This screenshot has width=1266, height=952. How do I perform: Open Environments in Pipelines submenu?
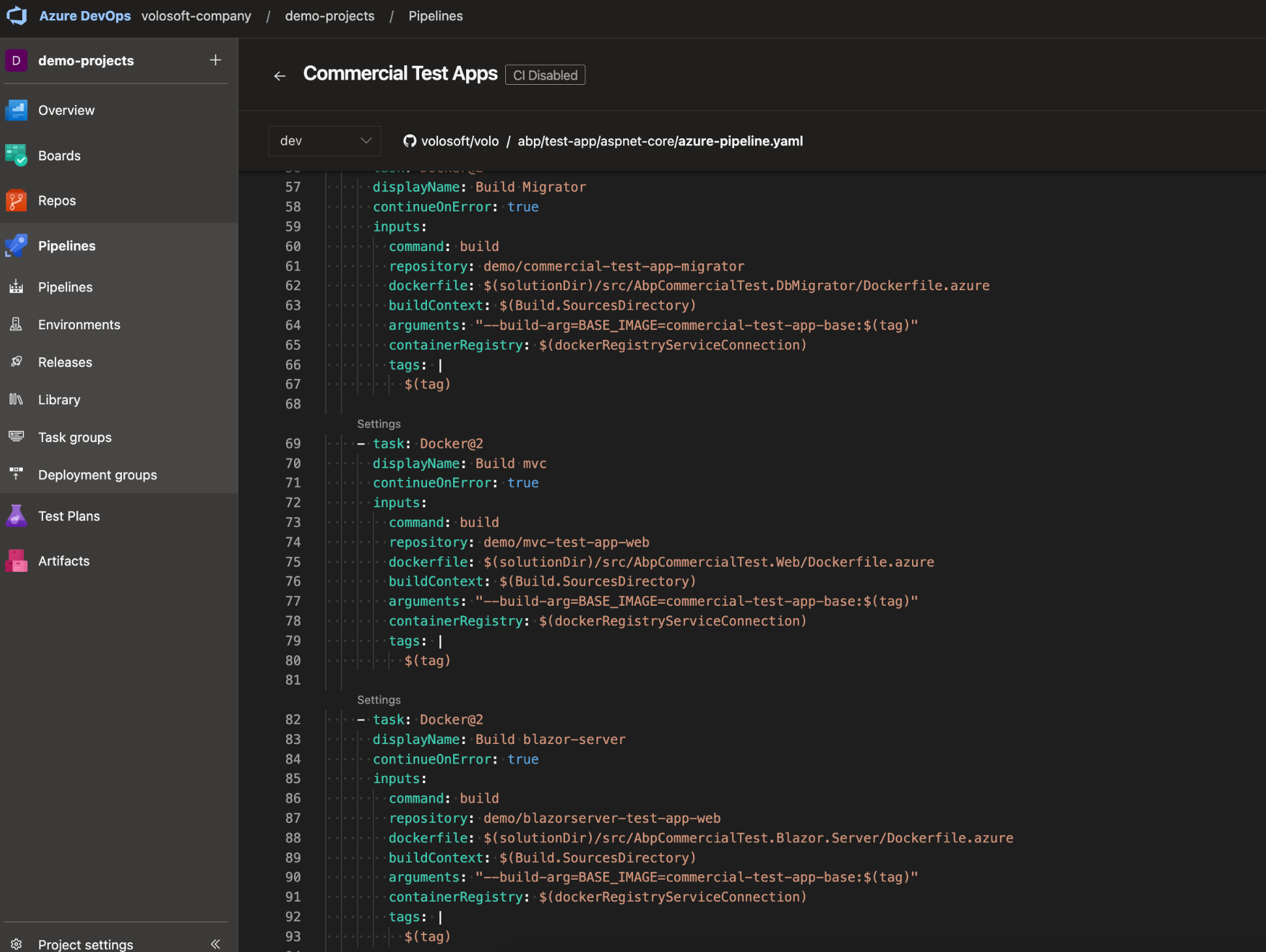(x=79, y=325)
